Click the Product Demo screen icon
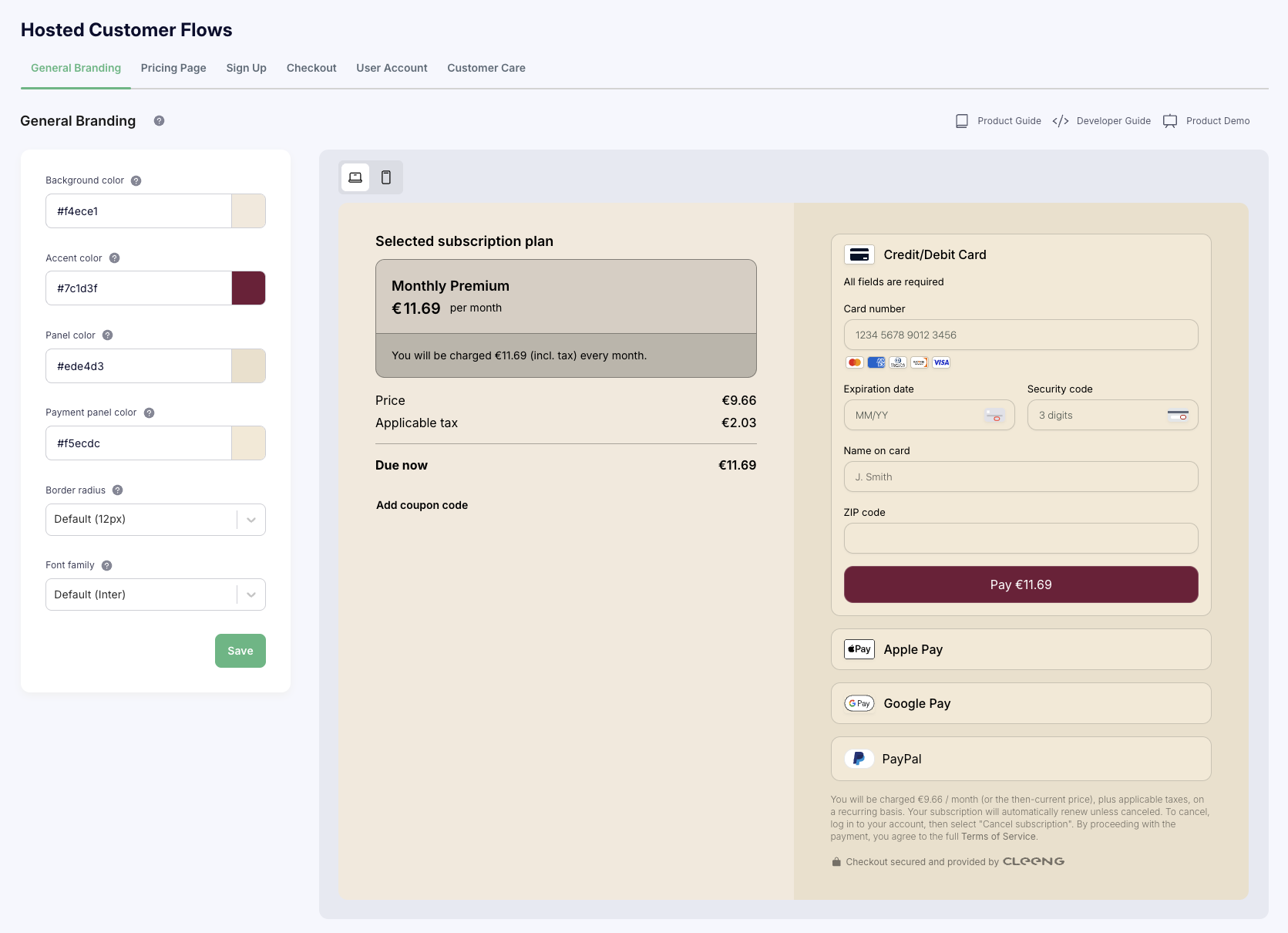 [1170, 121]
